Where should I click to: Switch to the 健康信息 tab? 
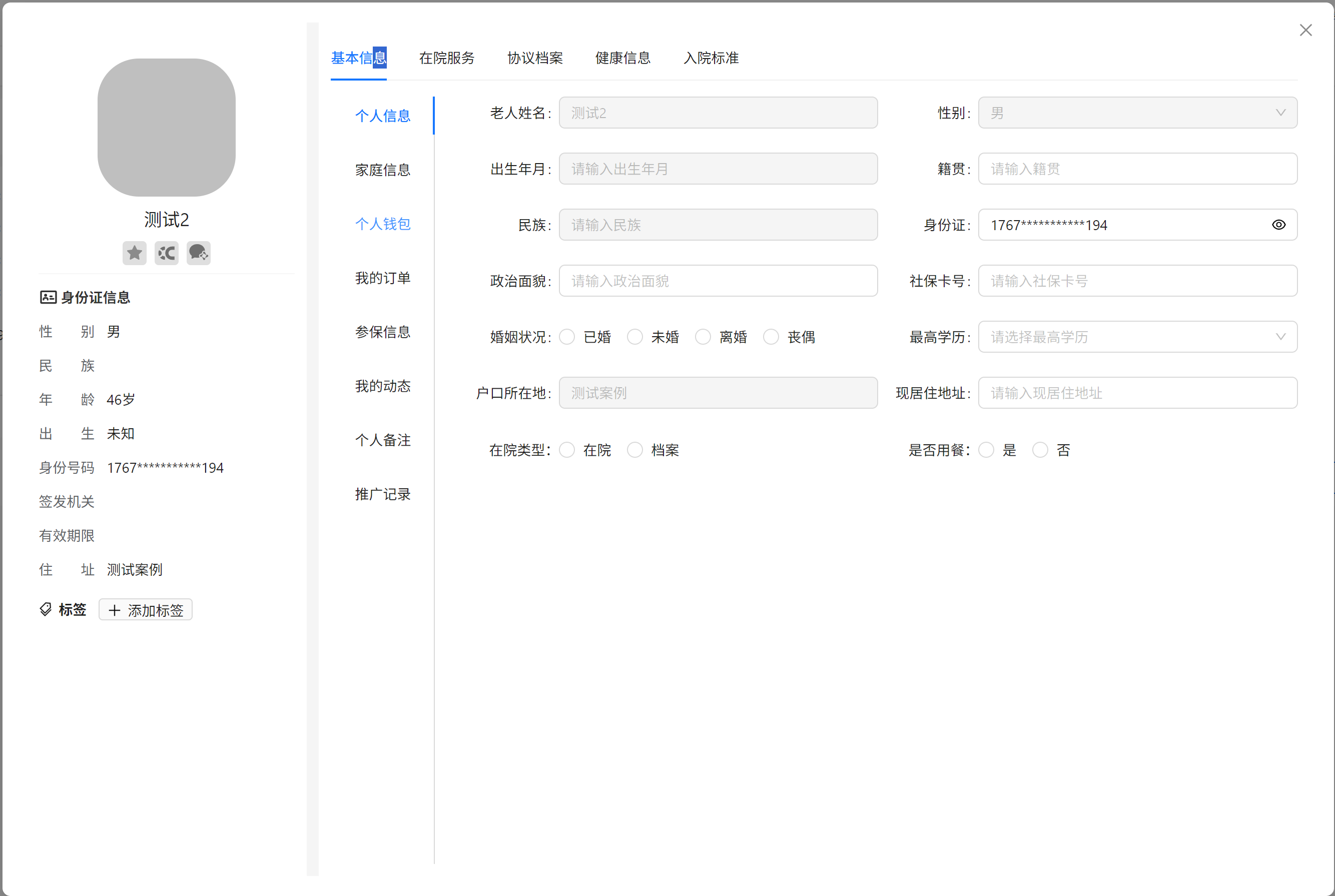623,58
